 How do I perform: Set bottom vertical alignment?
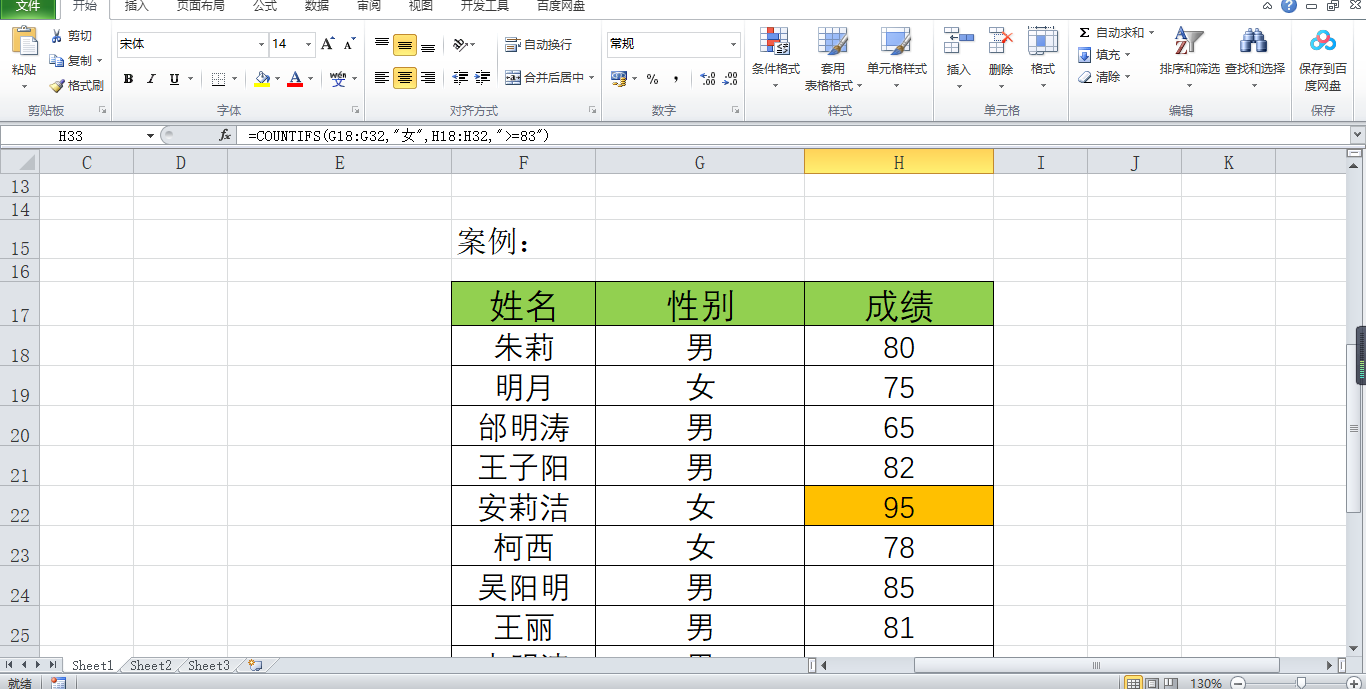pyautogui.click(x=428, y=44)
